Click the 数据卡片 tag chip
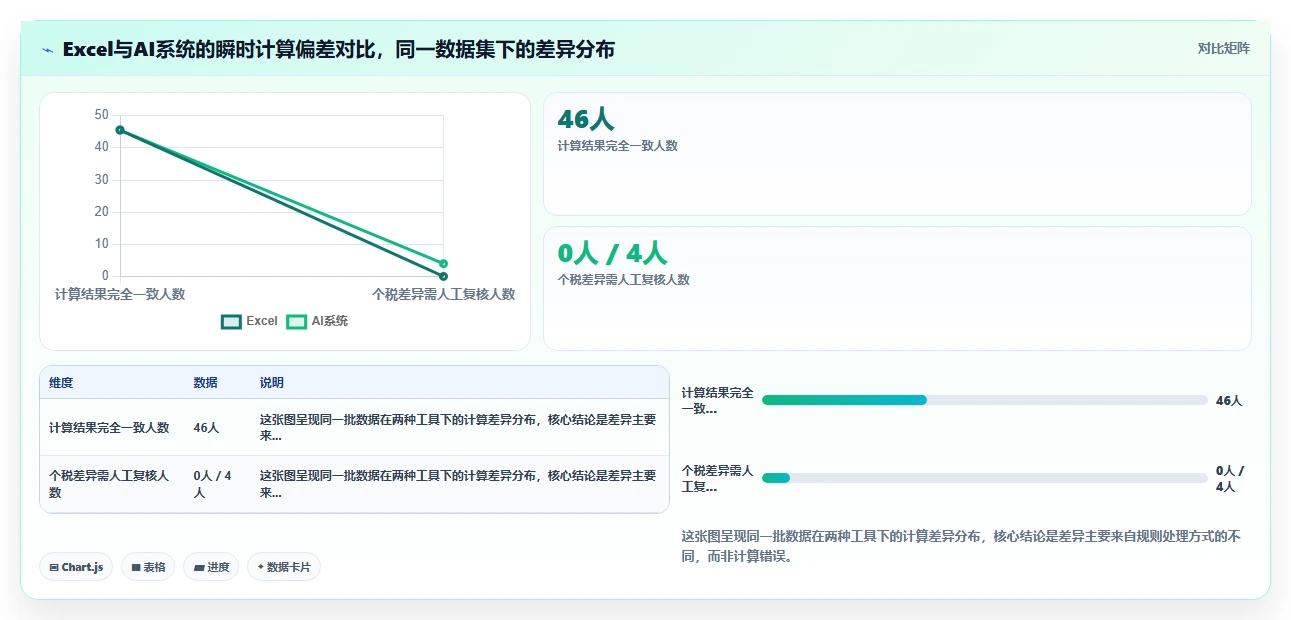 [284, 567]
